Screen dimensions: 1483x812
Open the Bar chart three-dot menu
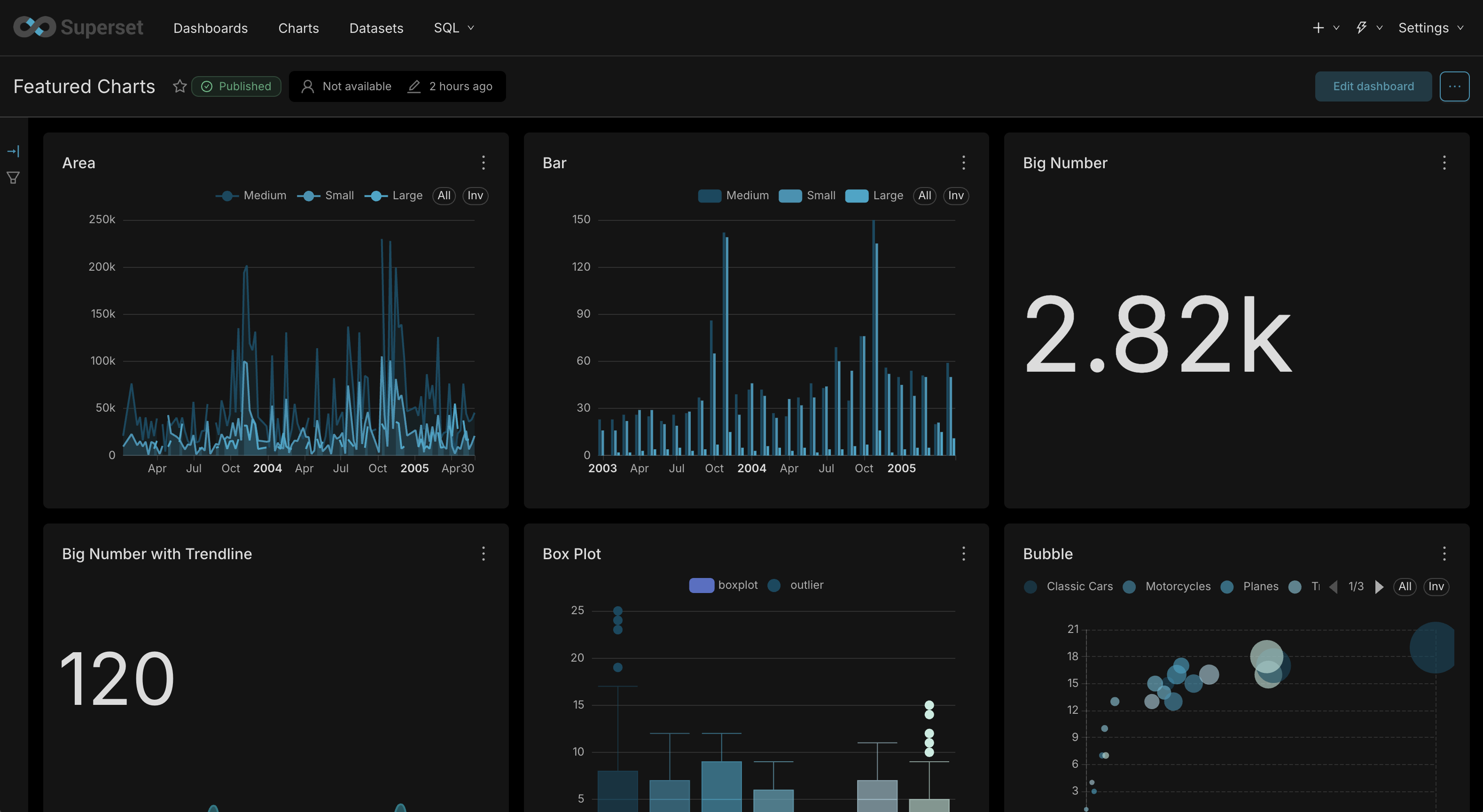click(963, 163)
